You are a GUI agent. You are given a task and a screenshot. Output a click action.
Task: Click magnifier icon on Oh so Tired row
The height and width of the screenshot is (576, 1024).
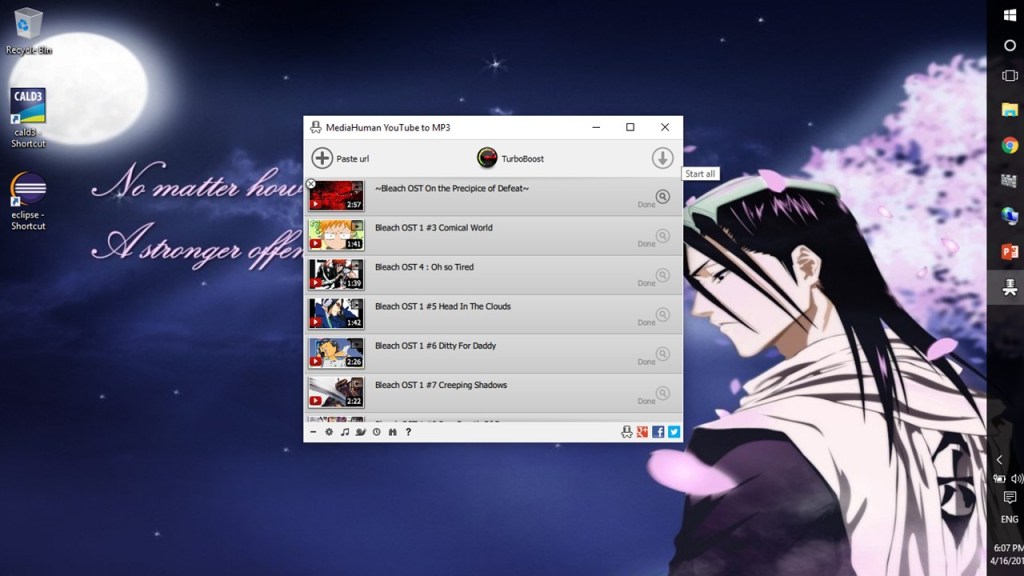(x=662, y=275)
